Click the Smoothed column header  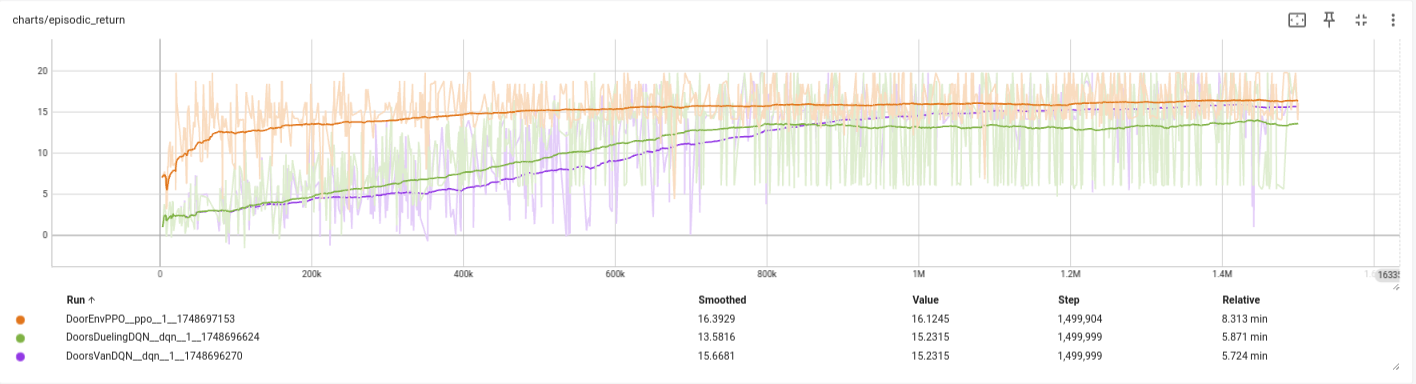pos(722,300)
